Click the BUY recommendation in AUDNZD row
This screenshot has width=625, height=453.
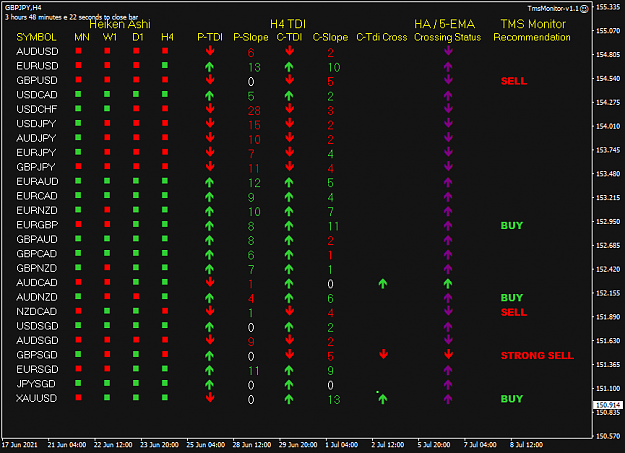[512, 297]
